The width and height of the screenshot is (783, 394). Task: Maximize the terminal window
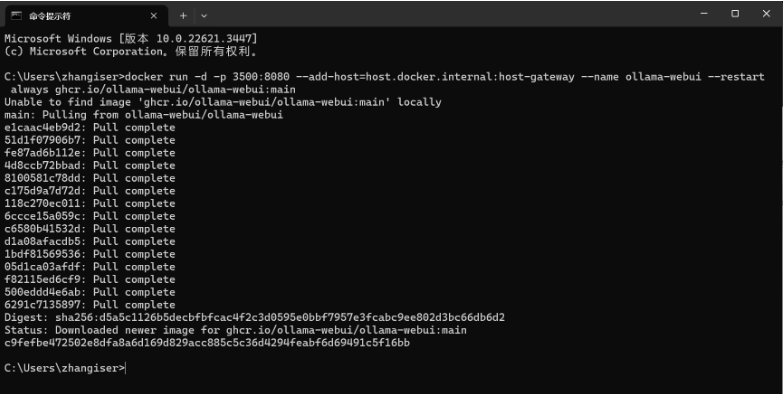click(735, 13)
